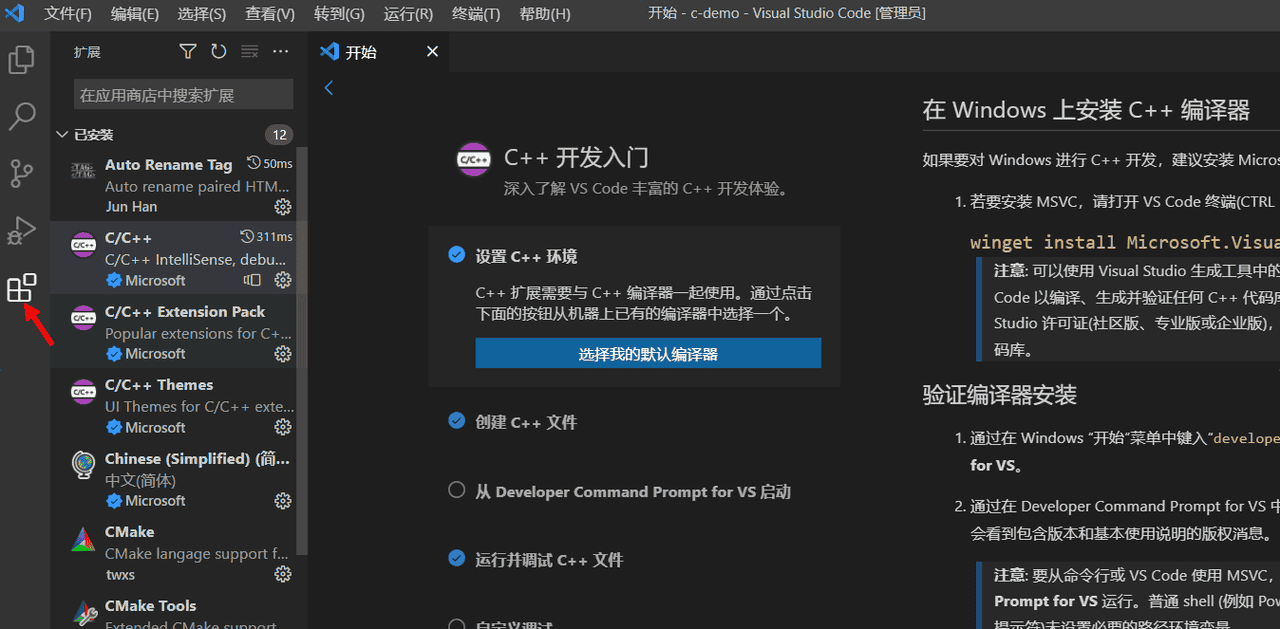Open the 帮助(H) menu
This screenshot has height=629, width=1280.
(545, 14)
